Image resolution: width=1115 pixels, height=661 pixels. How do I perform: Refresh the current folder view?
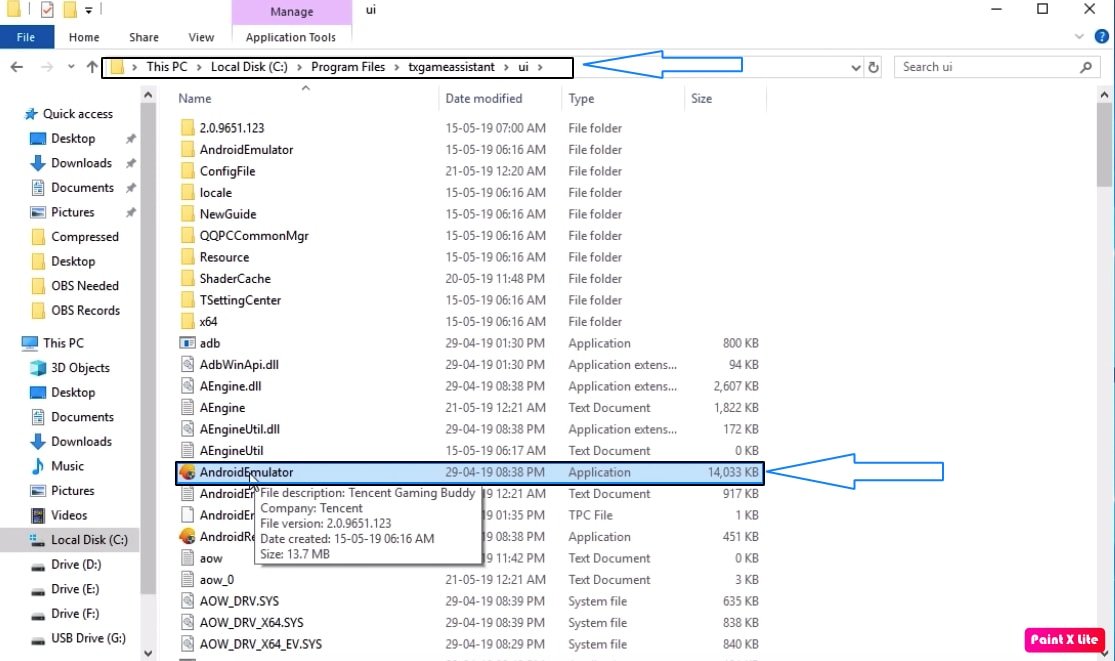point(873,67)
